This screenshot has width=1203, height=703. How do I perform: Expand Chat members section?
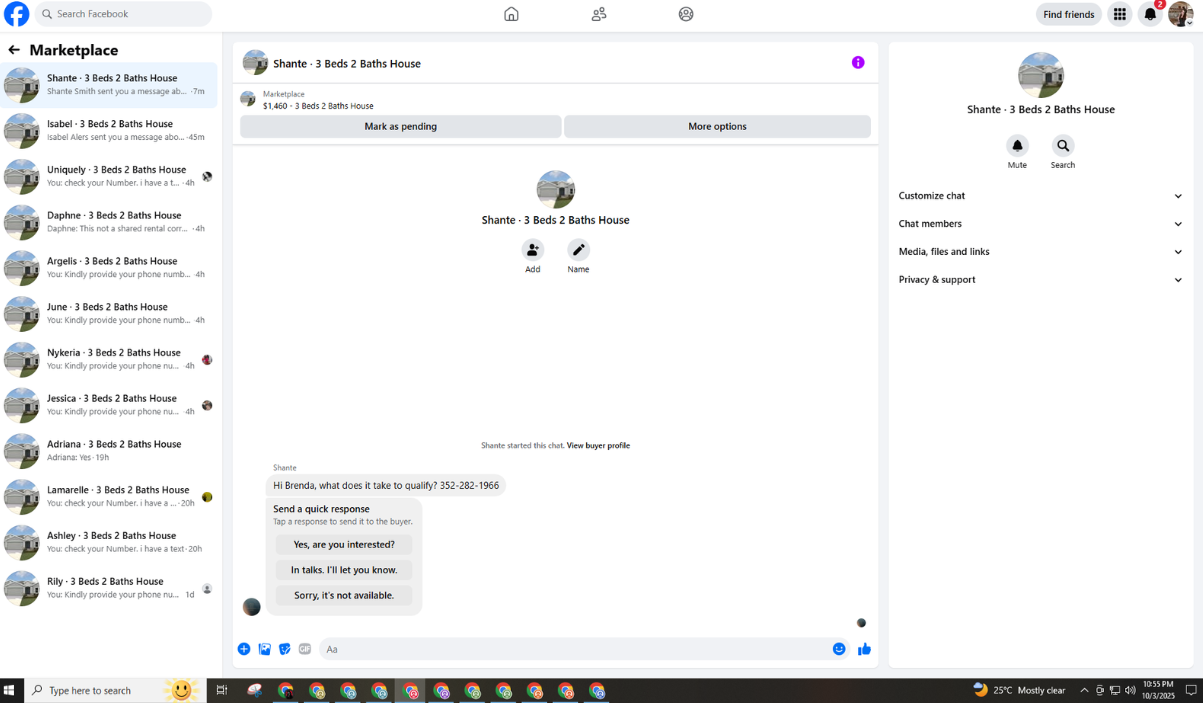click(1041, 224)
